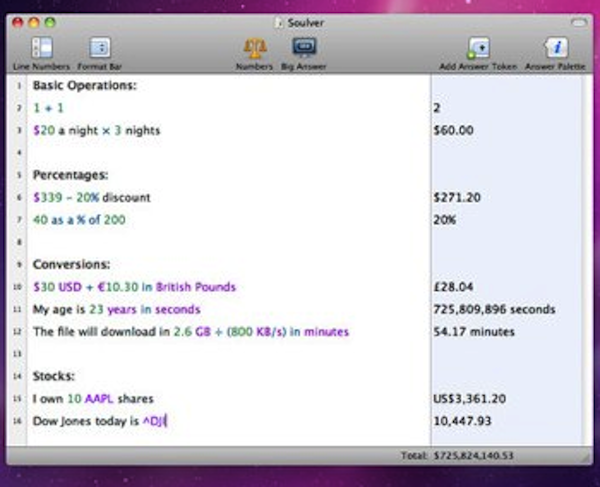
Task: Click the '40 as a % of 200' line
Action: (x=79, y=220)
